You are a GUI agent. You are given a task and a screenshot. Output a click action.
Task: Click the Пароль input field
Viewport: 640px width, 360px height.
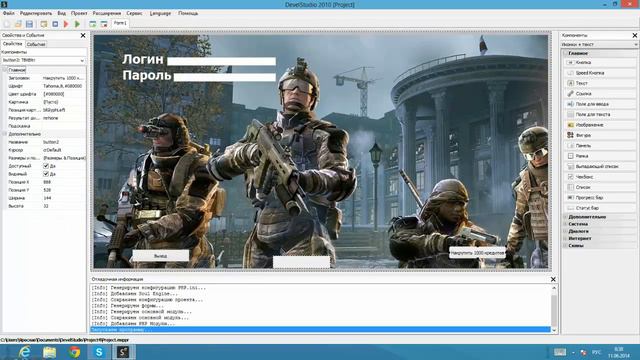225,77
